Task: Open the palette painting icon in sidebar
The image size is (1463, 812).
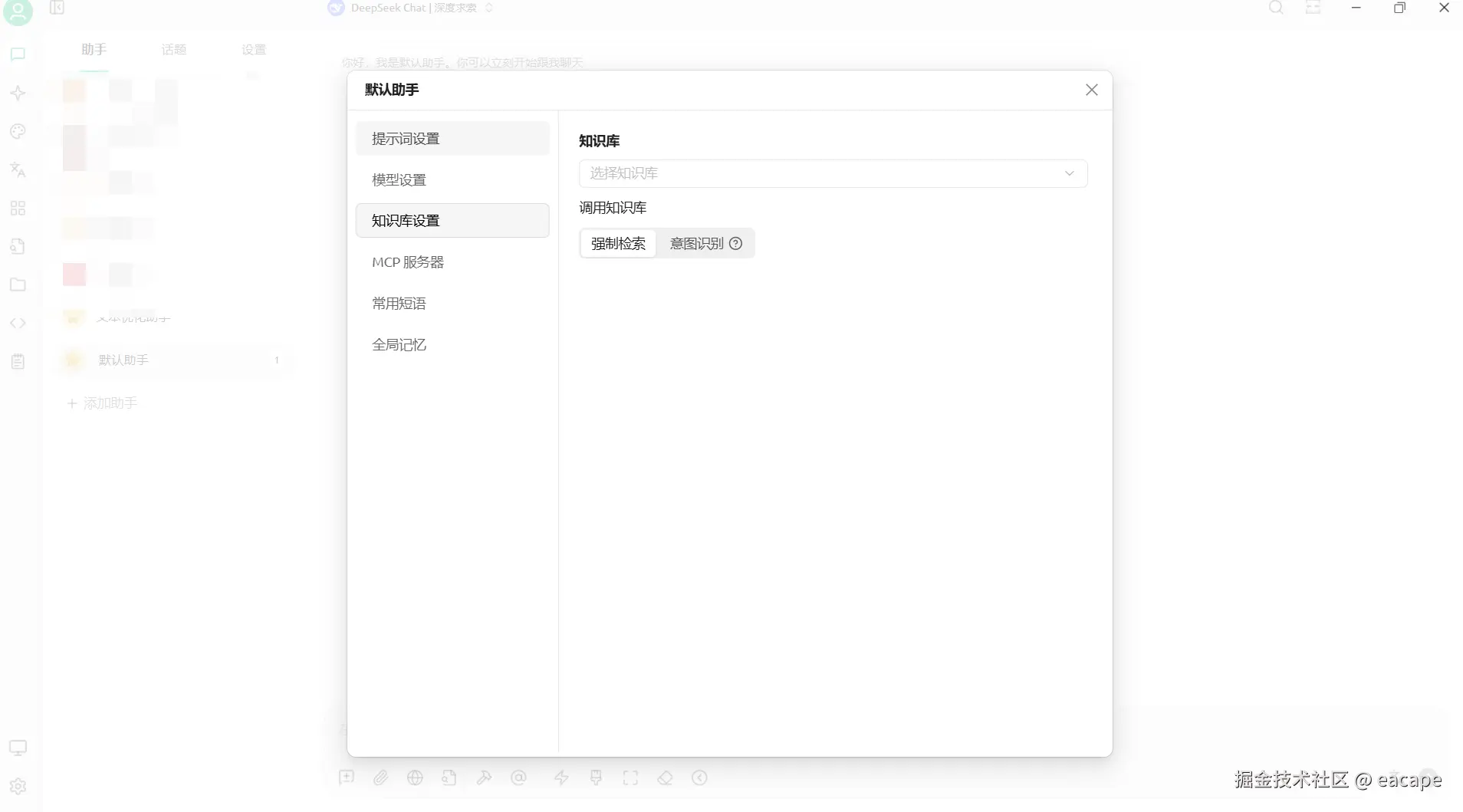Action: (x=18, y=132)
